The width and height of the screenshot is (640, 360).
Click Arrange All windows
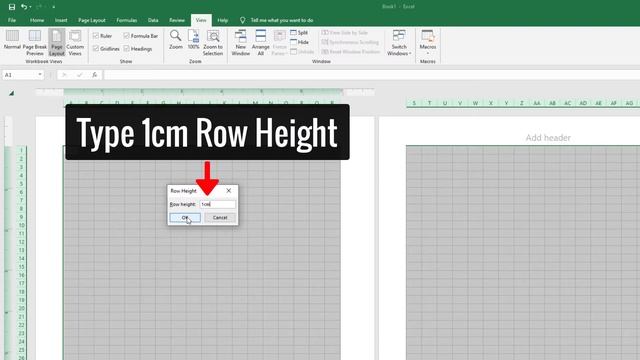(x=260, y=42)
